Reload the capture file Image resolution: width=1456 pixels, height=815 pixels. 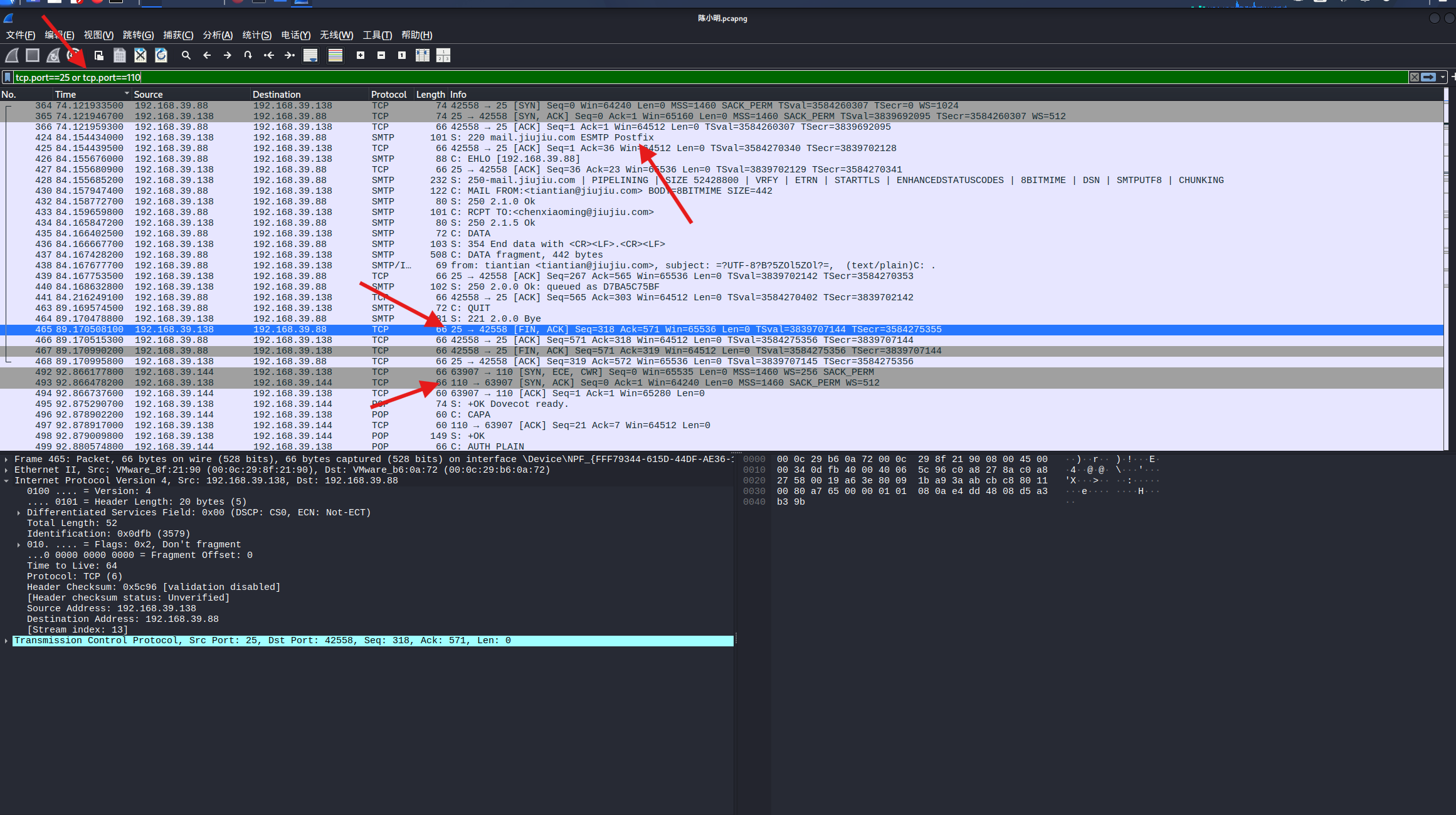tap(161, 56)
